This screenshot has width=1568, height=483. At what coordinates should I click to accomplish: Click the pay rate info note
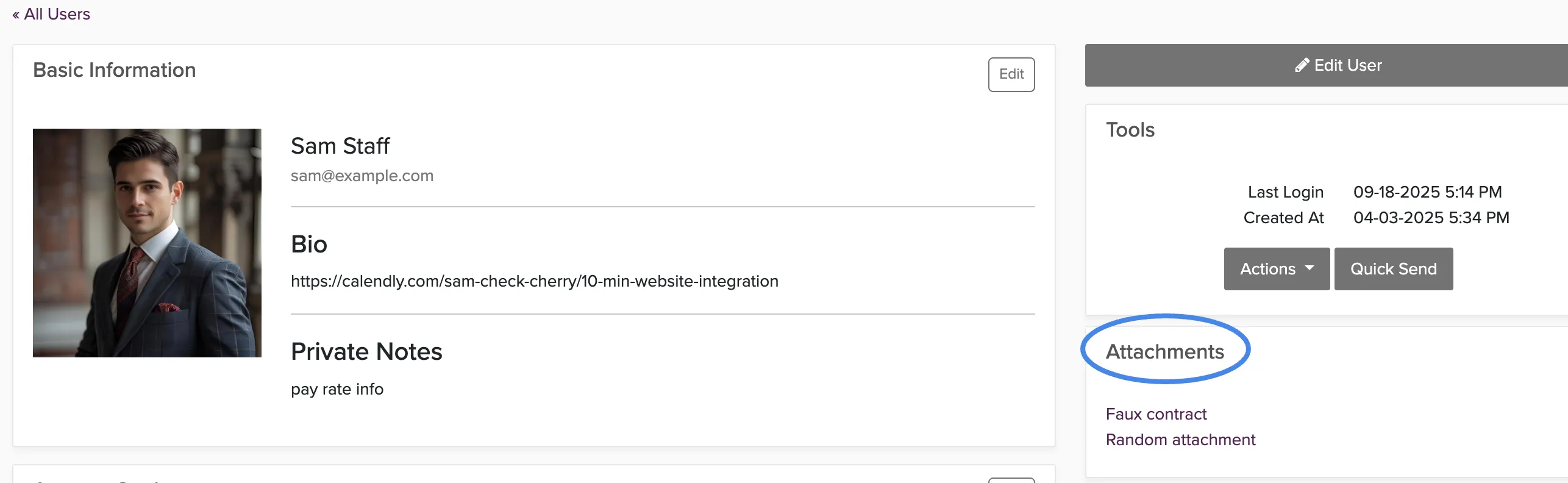point(337,389)
